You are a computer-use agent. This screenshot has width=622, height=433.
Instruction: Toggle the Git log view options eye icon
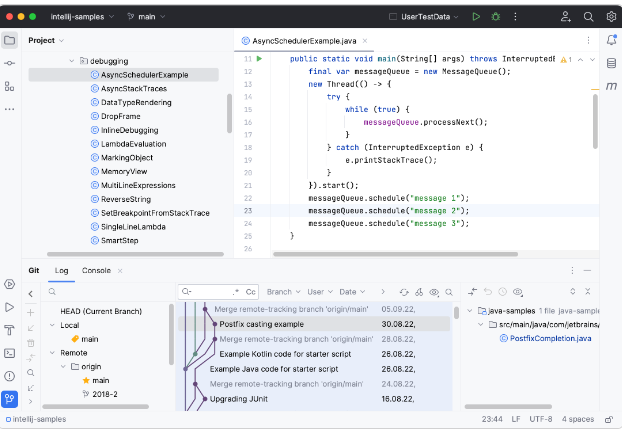(434, 292)
